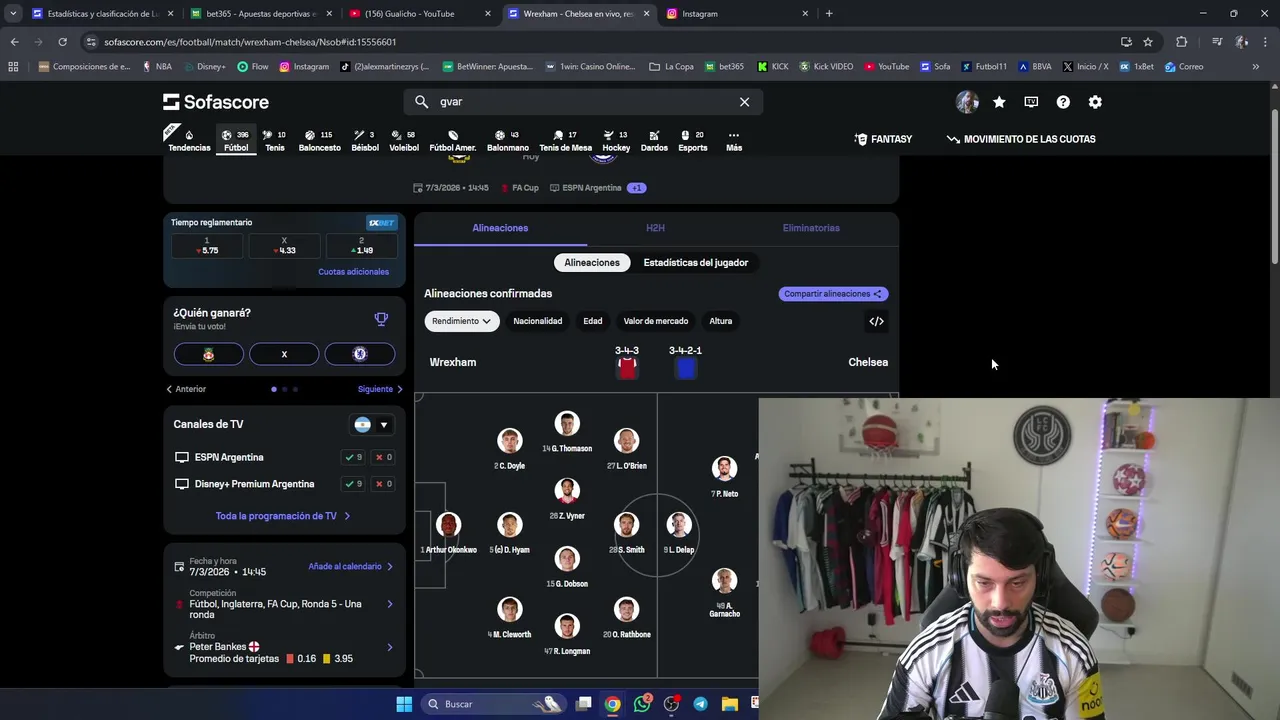Select the Béisbol sport icon
Screen dimensions: 1280x720
[365, 140]
